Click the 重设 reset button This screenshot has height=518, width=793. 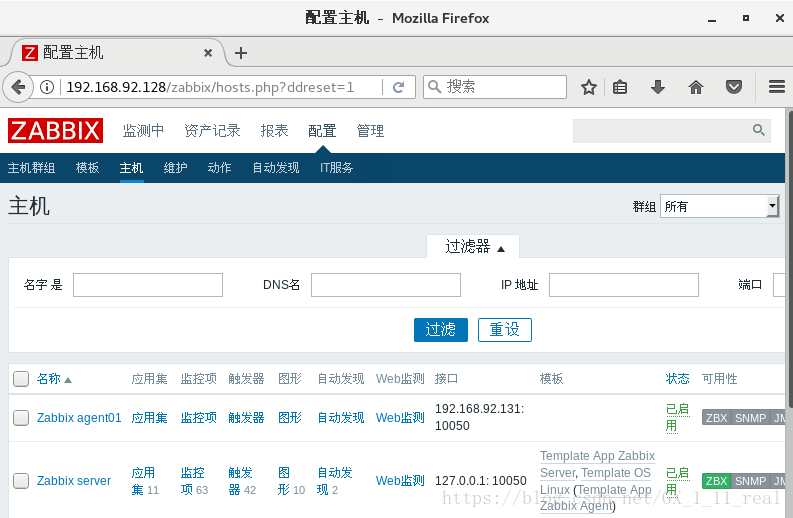[x=505, y=330]
